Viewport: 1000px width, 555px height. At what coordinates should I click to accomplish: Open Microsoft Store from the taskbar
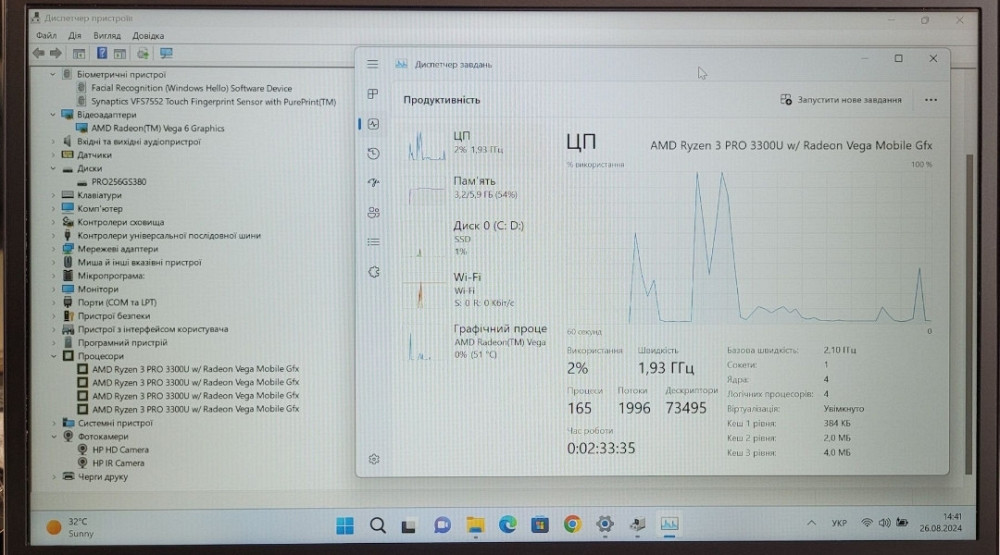(x=540, y=525)
